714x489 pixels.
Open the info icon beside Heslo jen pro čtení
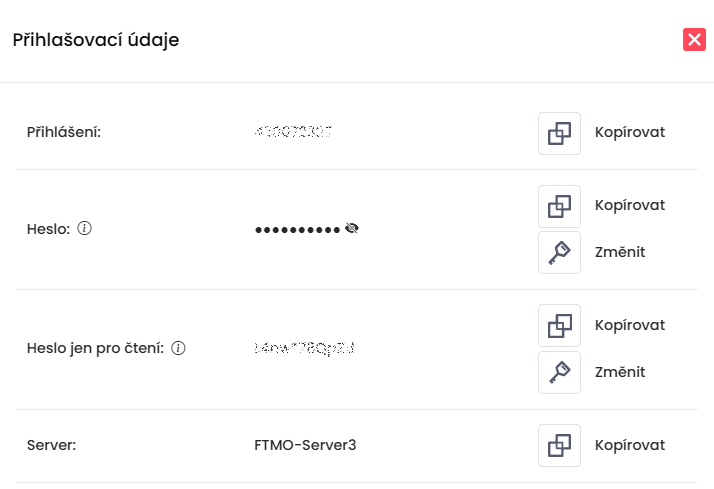(x=178, y=348)
